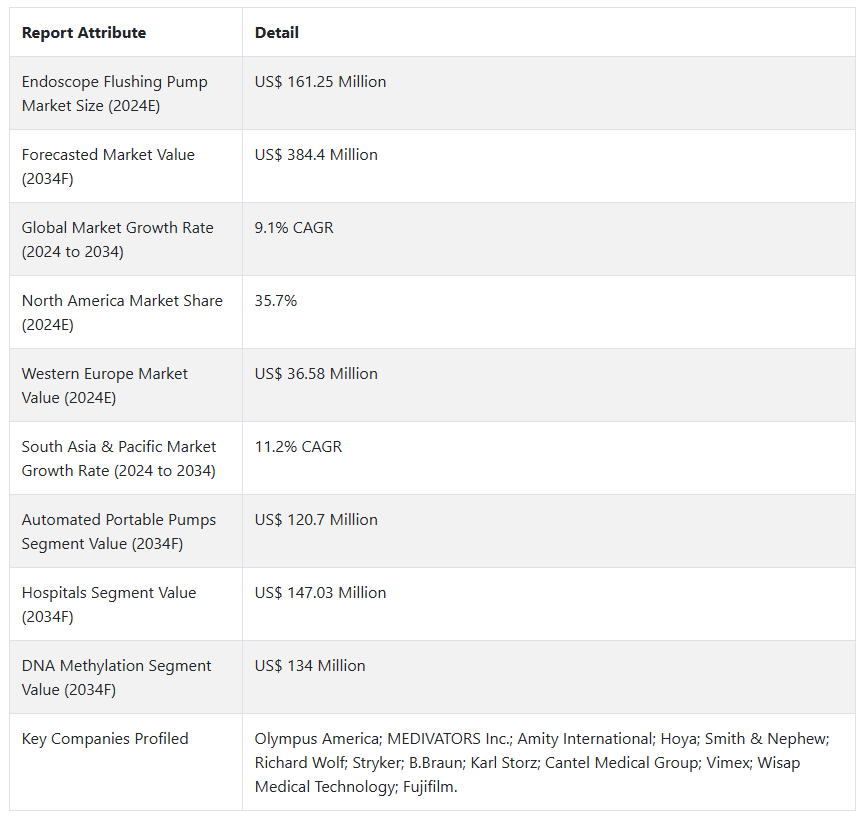Select the South Asia & Pacific growth cell
This screenshot has width=863, height=817.
pos(119,459)
